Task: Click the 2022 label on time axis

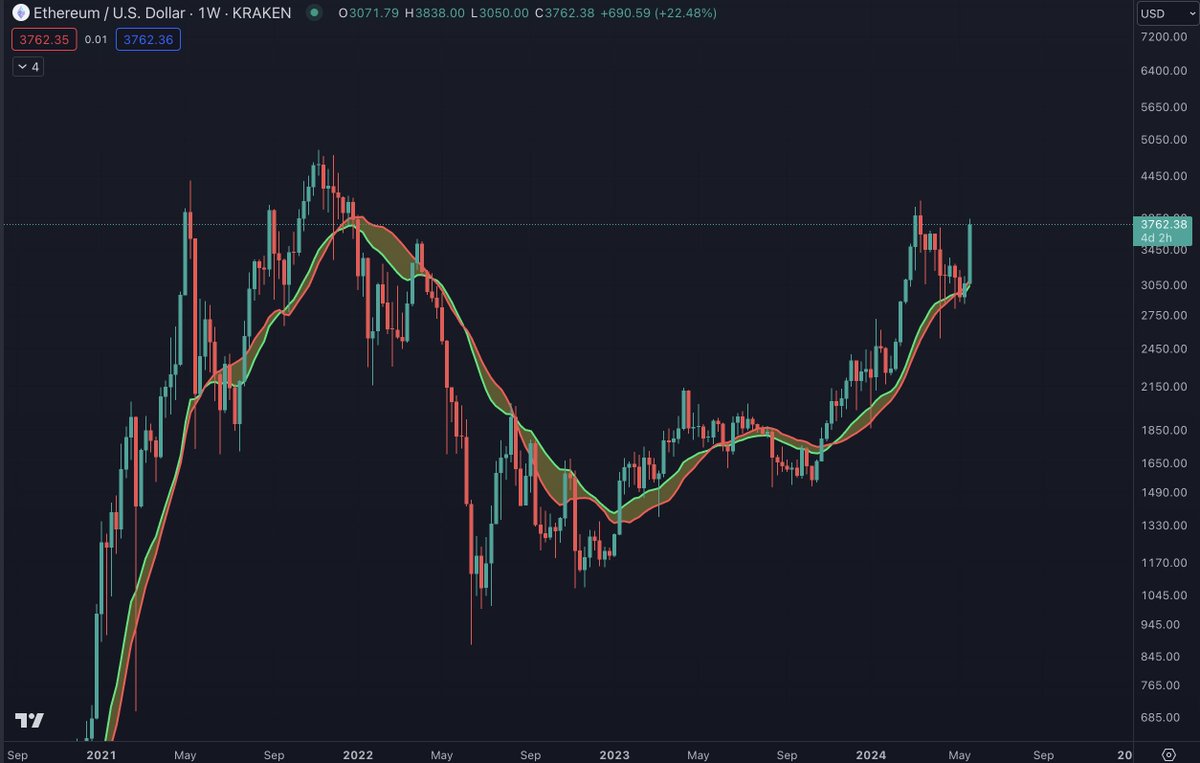Action: (x=357, y=754)
